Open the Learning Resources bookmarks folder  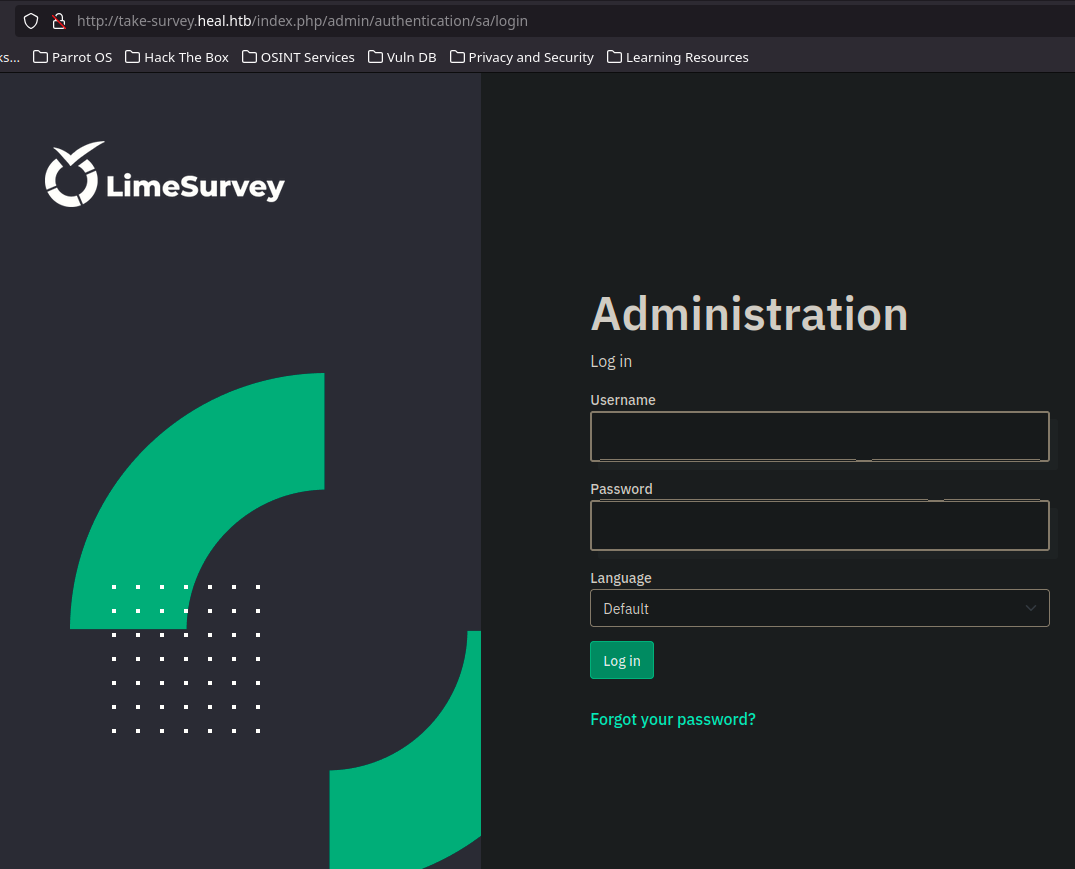point(678,58)
